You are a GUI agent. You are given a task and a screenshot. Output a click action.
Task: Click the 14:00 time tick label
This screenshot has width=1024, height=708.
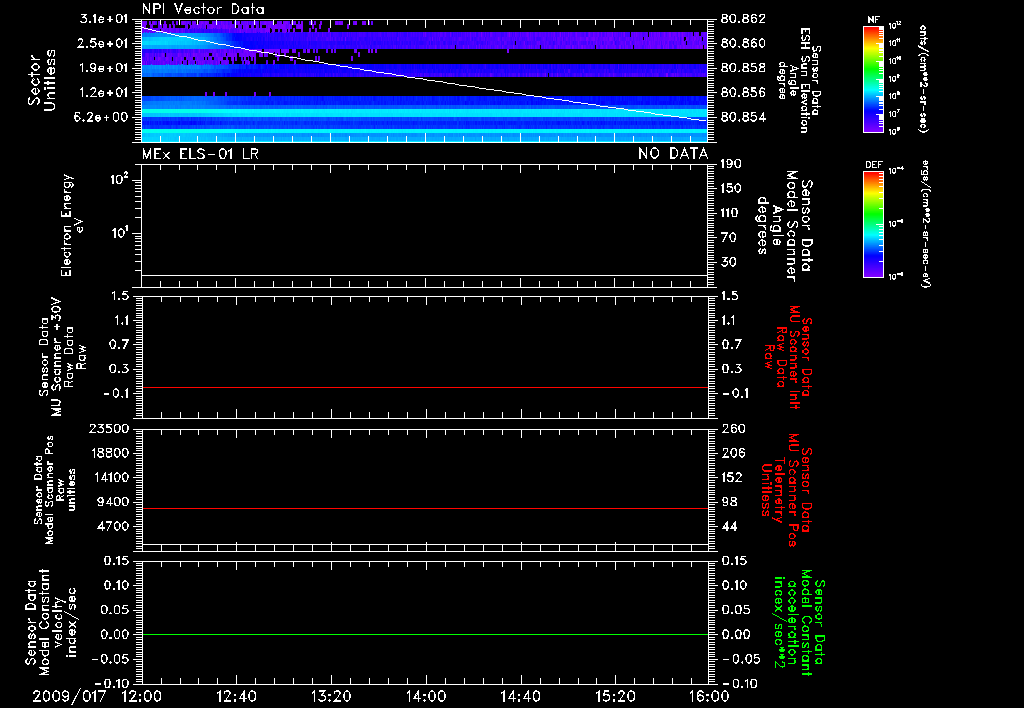click(x=426, y=696)
